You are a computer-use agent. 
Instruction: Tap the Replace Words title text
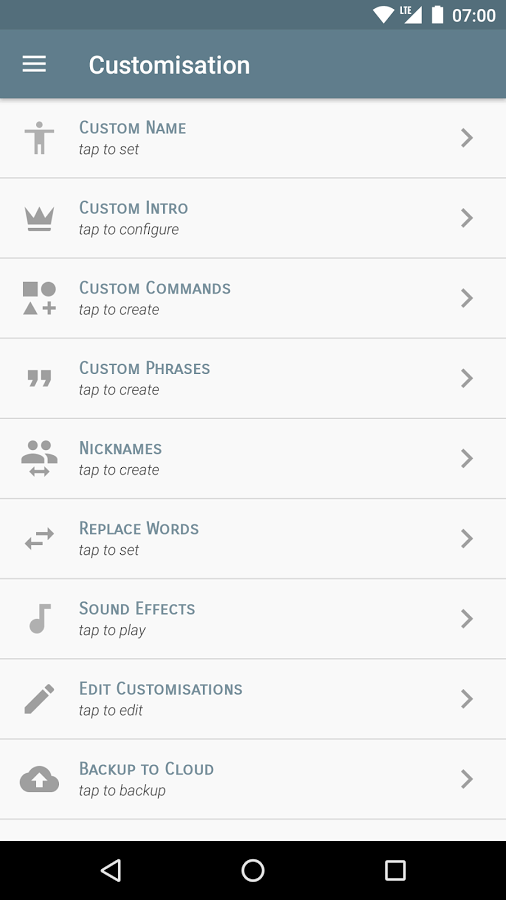tap(139, 528)
